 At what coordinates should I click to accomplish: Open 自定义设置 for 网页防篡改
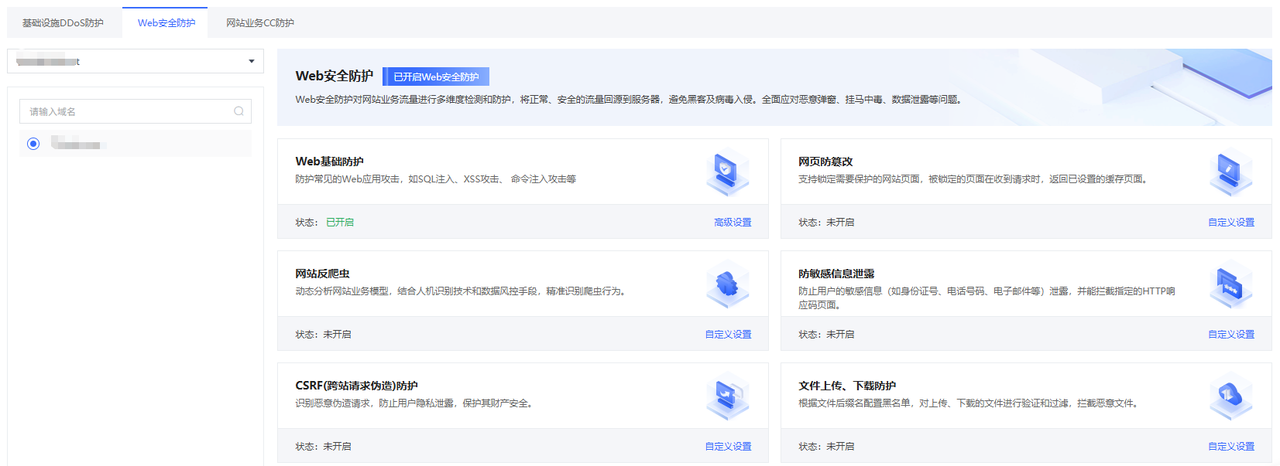1231,222
